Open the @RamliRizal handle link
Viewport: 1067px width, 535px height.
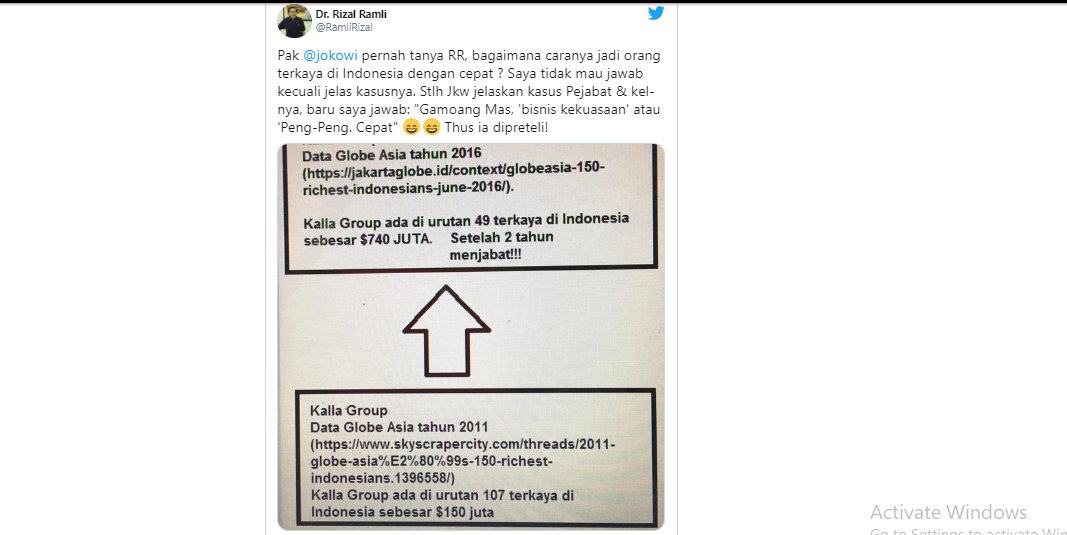click(344, 27)
